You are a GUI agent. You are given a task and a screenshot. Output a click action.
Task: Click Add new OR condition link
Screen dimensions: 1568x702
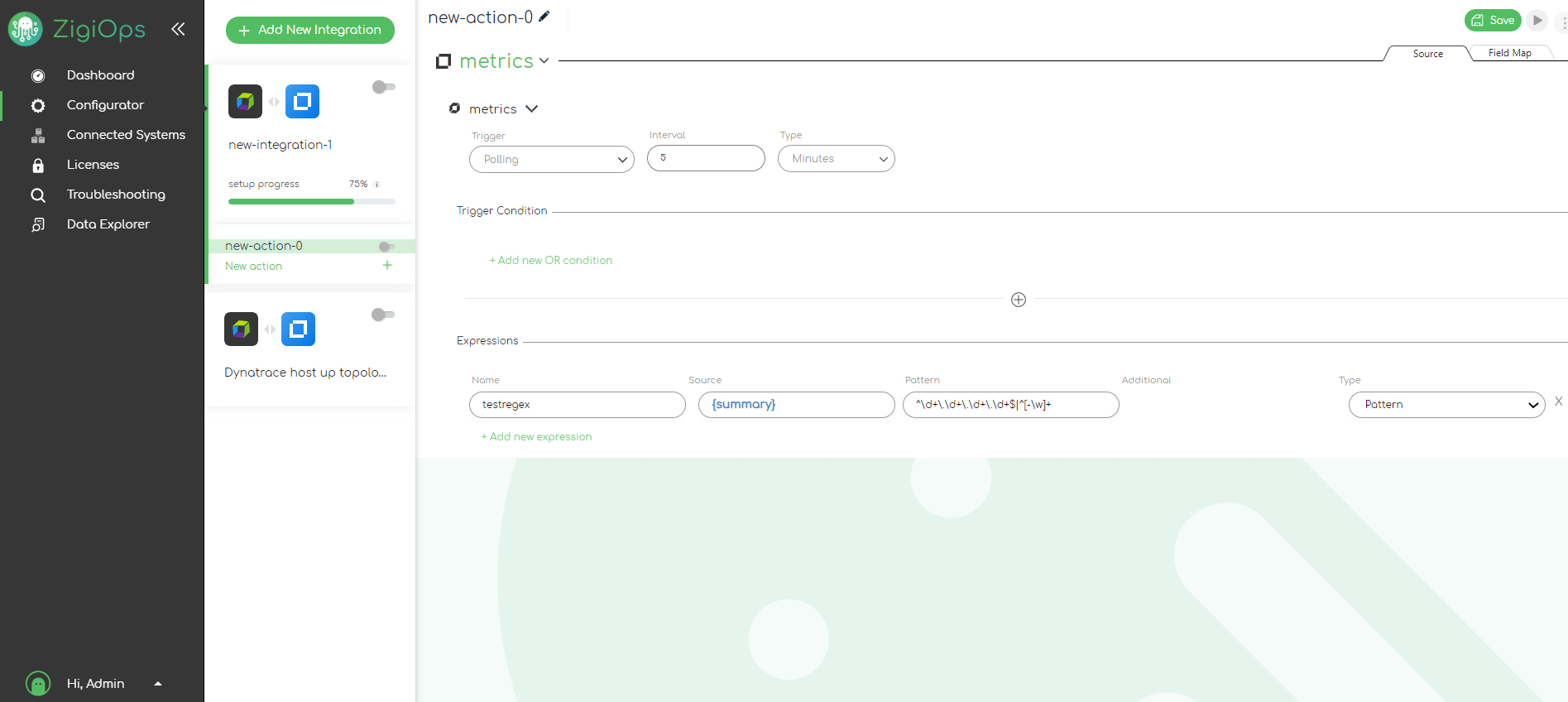click(x=551, y=260)
